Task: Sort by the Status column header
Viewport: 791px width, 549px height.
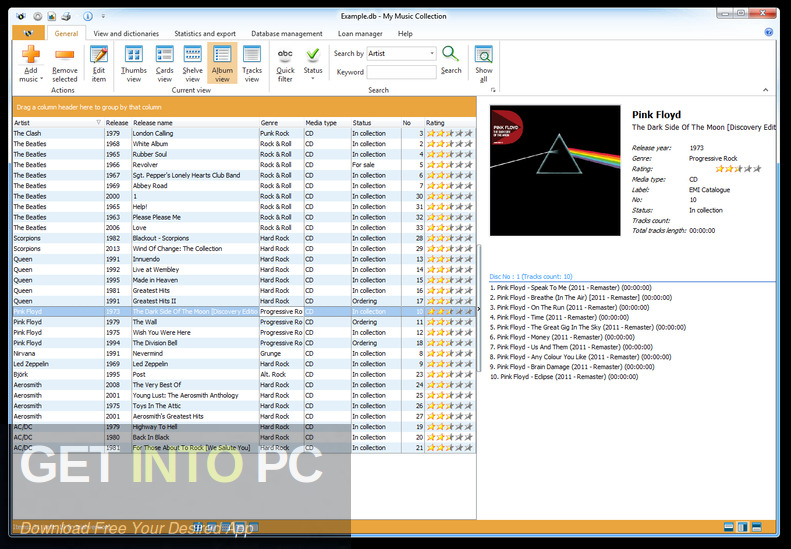Action: point(376,123)
